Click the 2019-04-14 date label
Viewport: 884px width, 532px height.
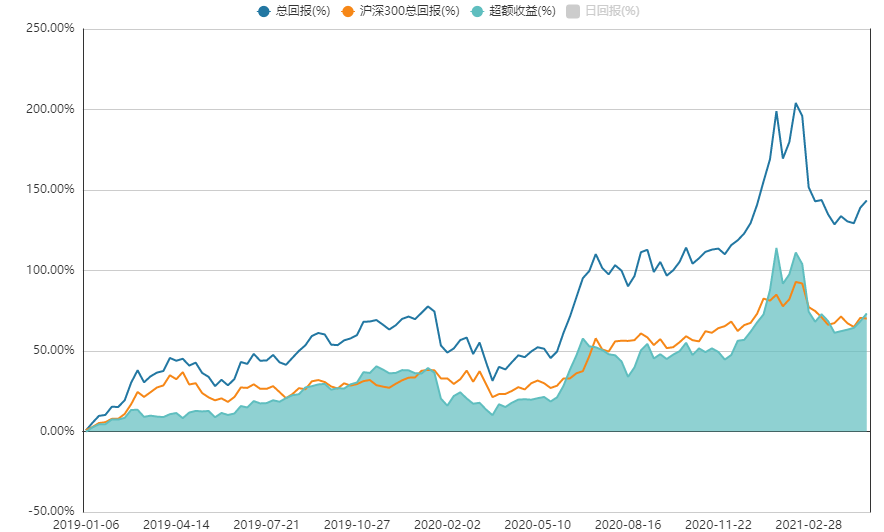176,525
